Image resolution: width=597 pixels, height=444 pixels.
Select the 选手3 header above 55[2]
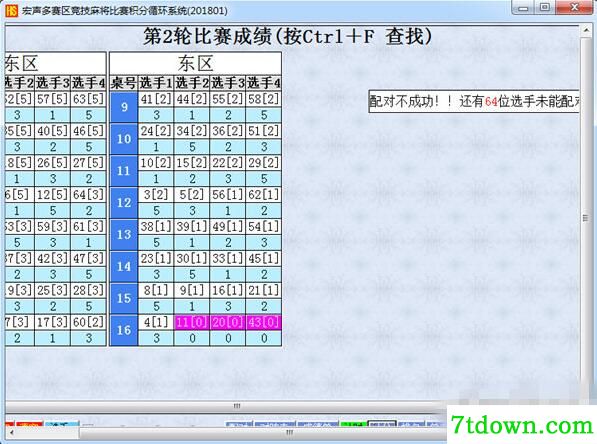click(228, 83)
